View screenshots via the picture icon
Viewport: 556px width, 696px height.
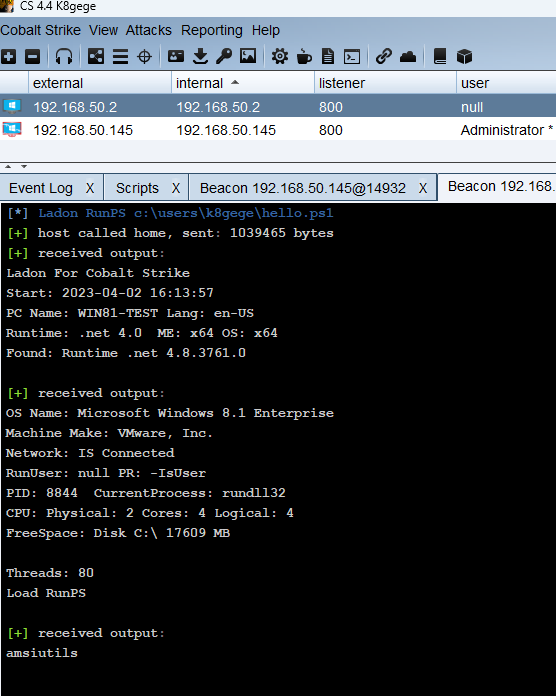(x=248, y=56)
